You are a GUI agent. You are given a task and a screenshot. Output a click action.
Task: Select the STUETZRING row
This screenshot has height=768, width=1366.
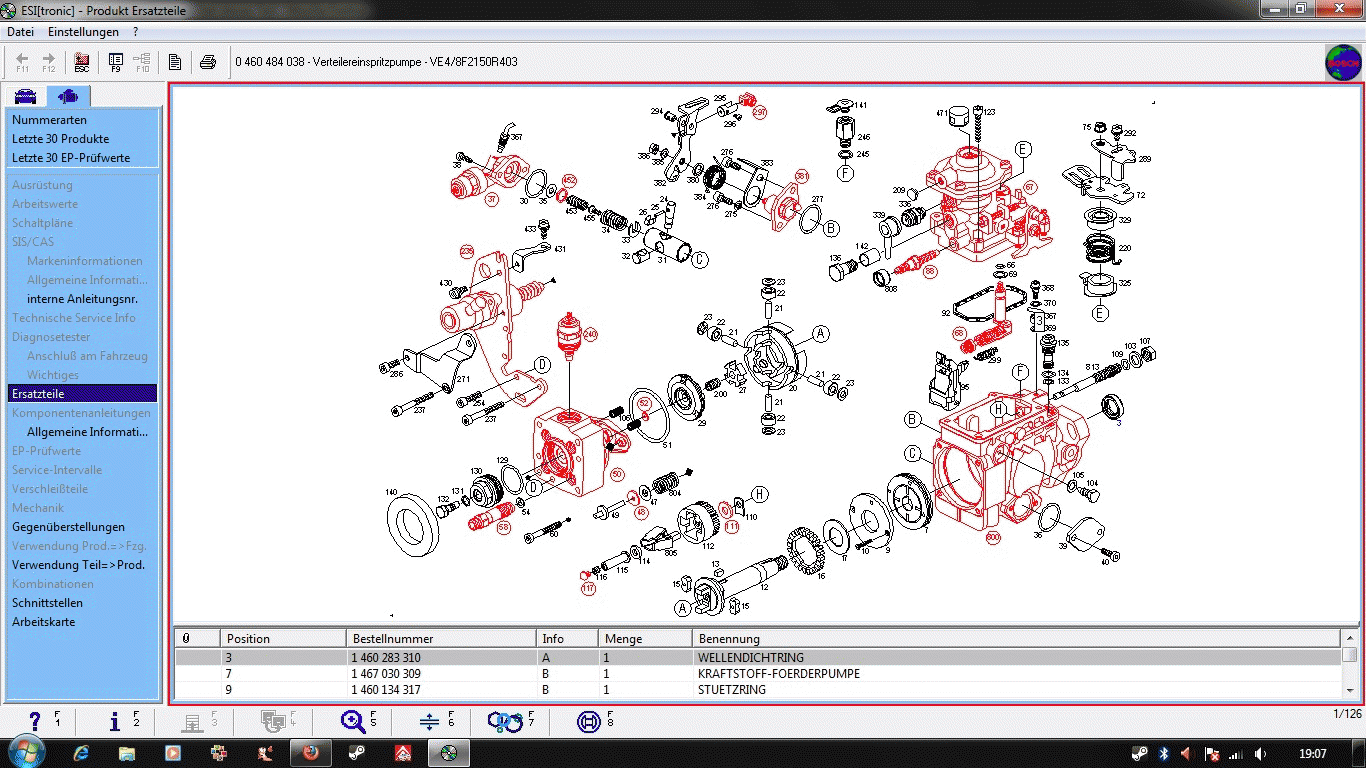758,690
